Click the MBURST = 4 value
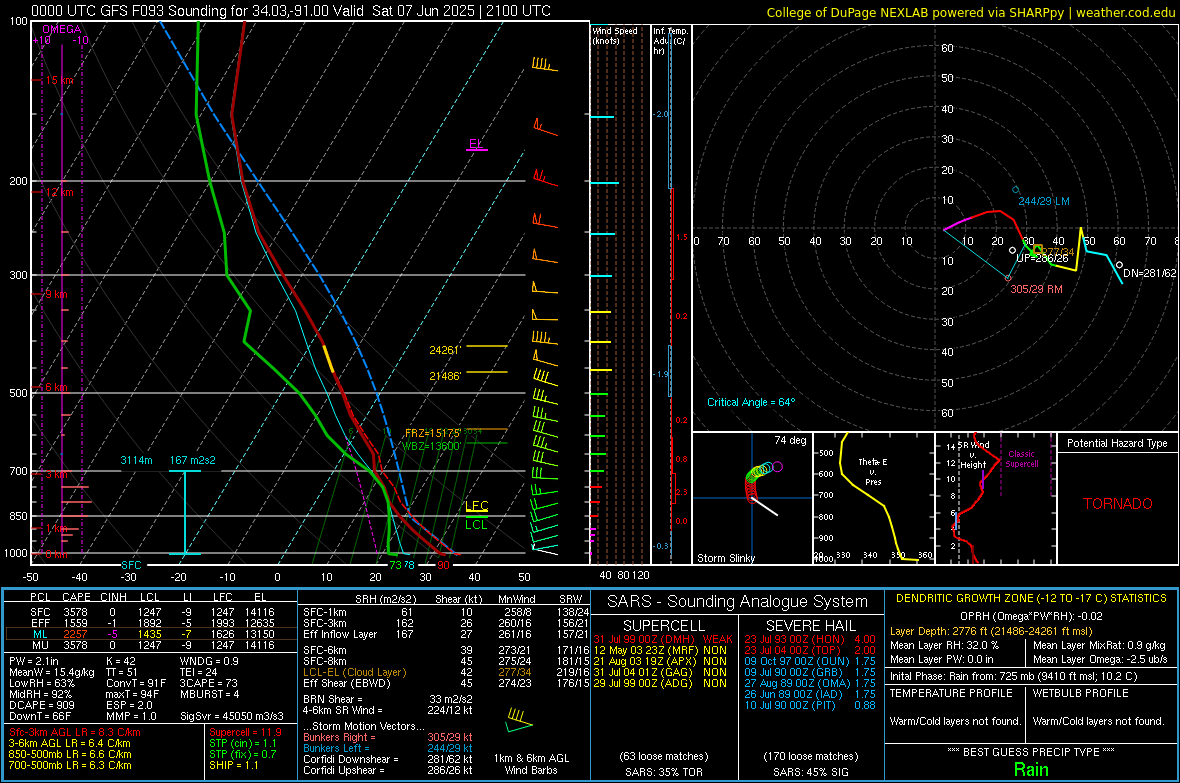 pos(209,694)
